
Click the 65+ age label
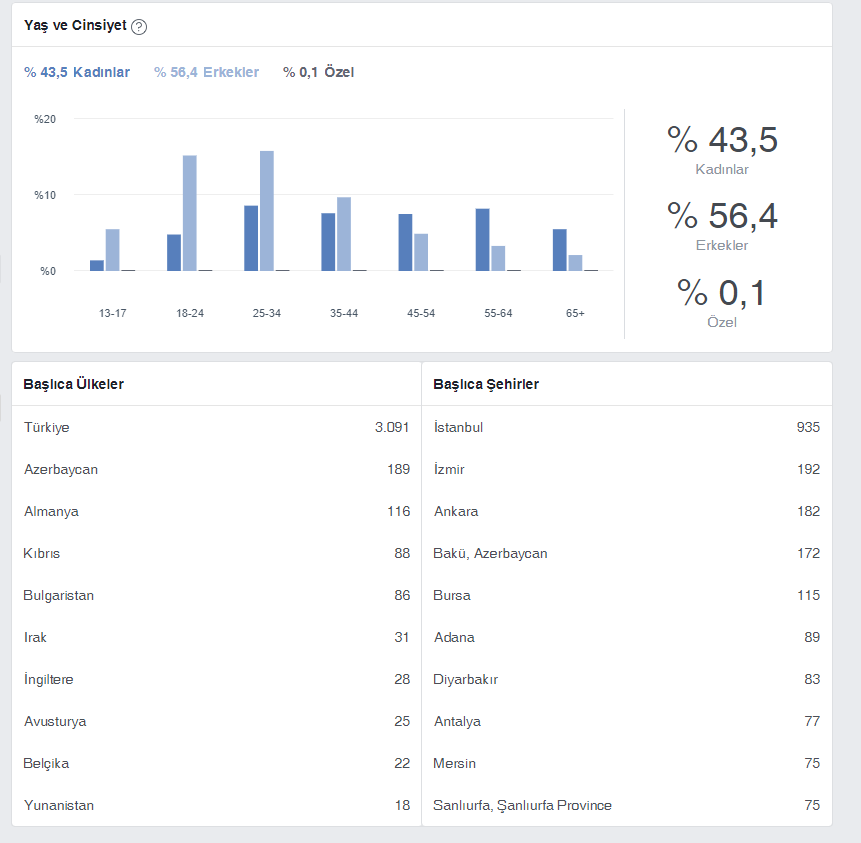click(x=575, y=314)
